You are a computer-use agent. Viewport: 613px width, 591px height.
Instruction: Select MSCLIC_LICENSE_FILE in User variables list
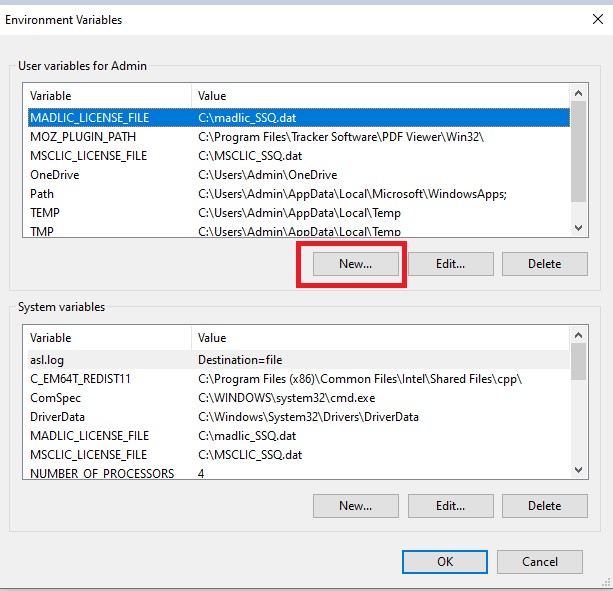[x=88, y=156]
